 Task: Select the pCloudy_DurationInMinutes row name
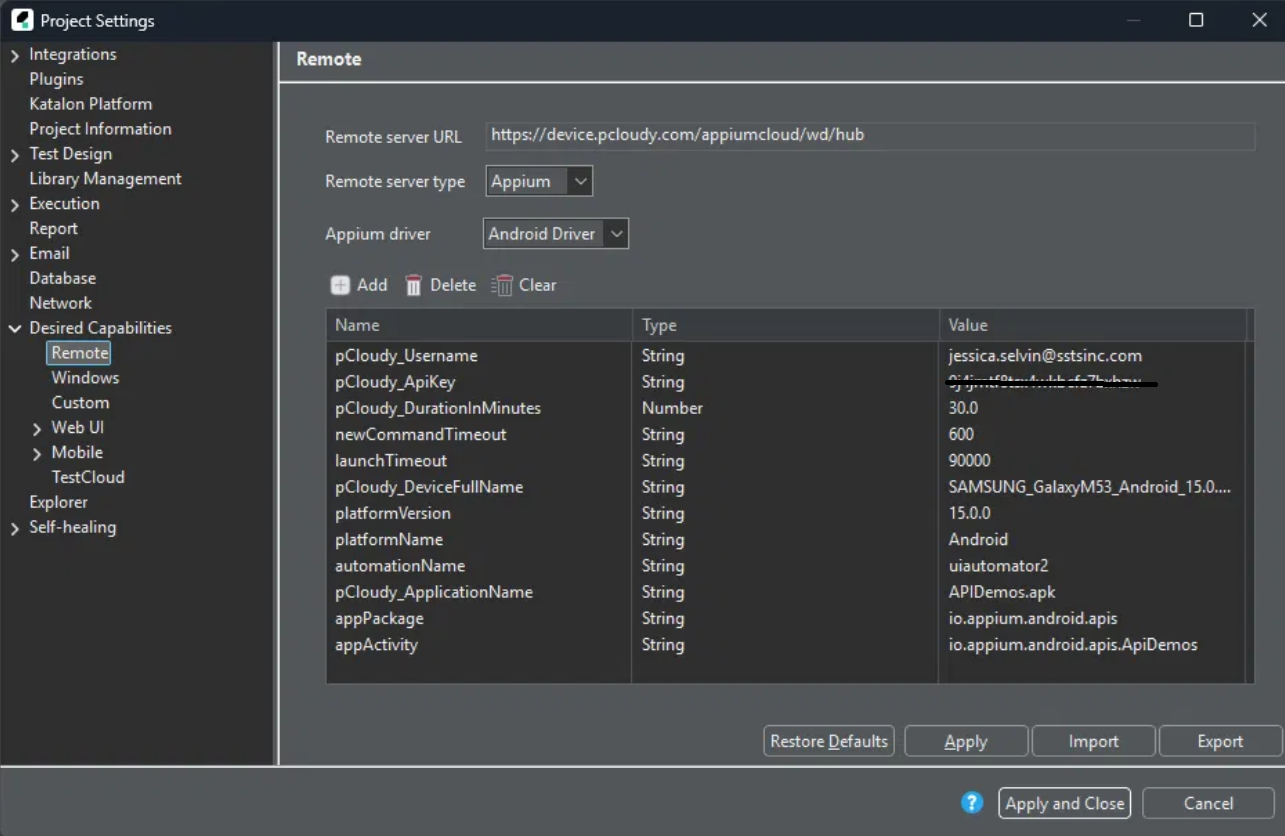(x=438, y=408)
